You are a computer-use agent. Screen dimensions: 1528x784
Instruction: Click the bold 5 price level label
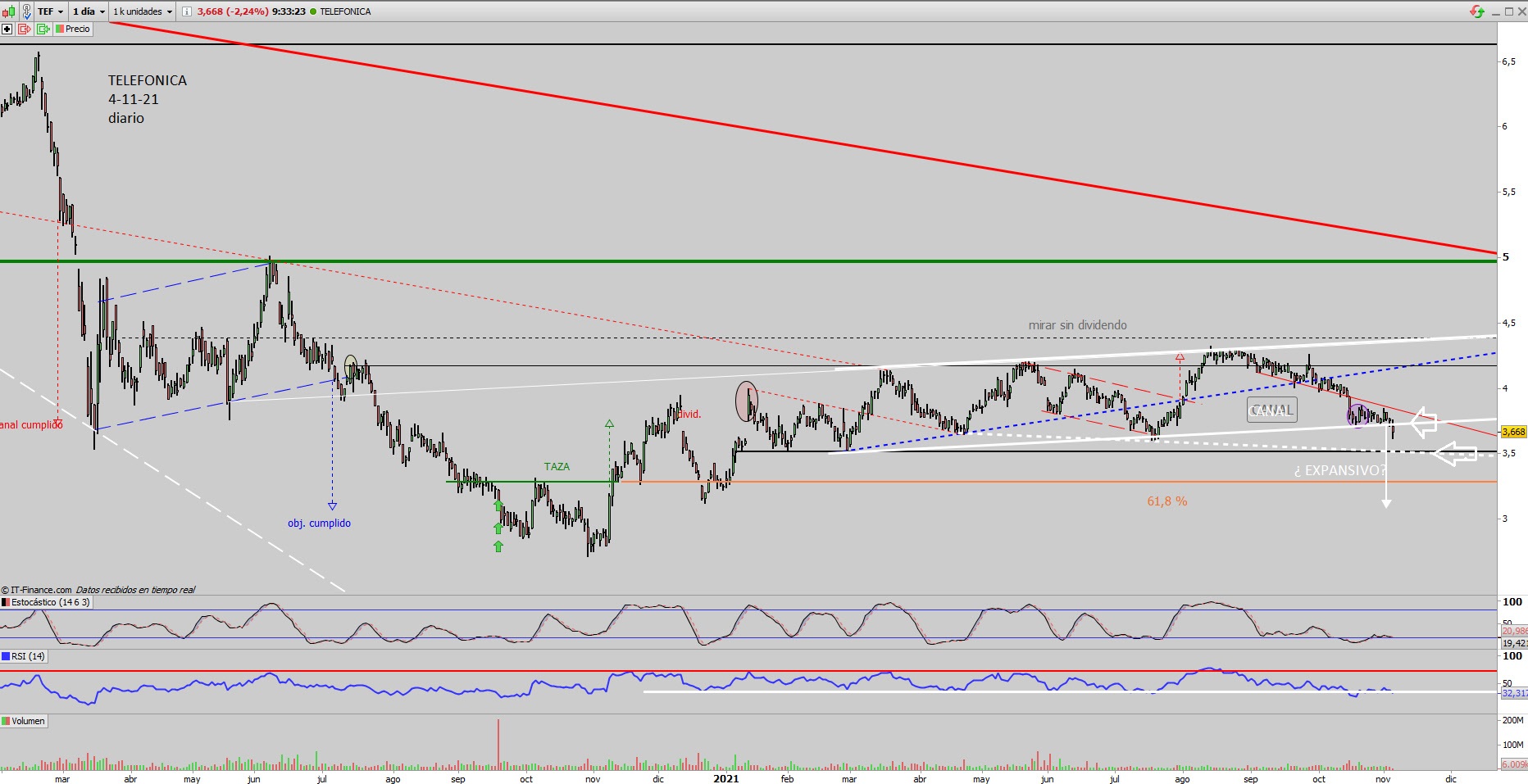[1505, 257]
